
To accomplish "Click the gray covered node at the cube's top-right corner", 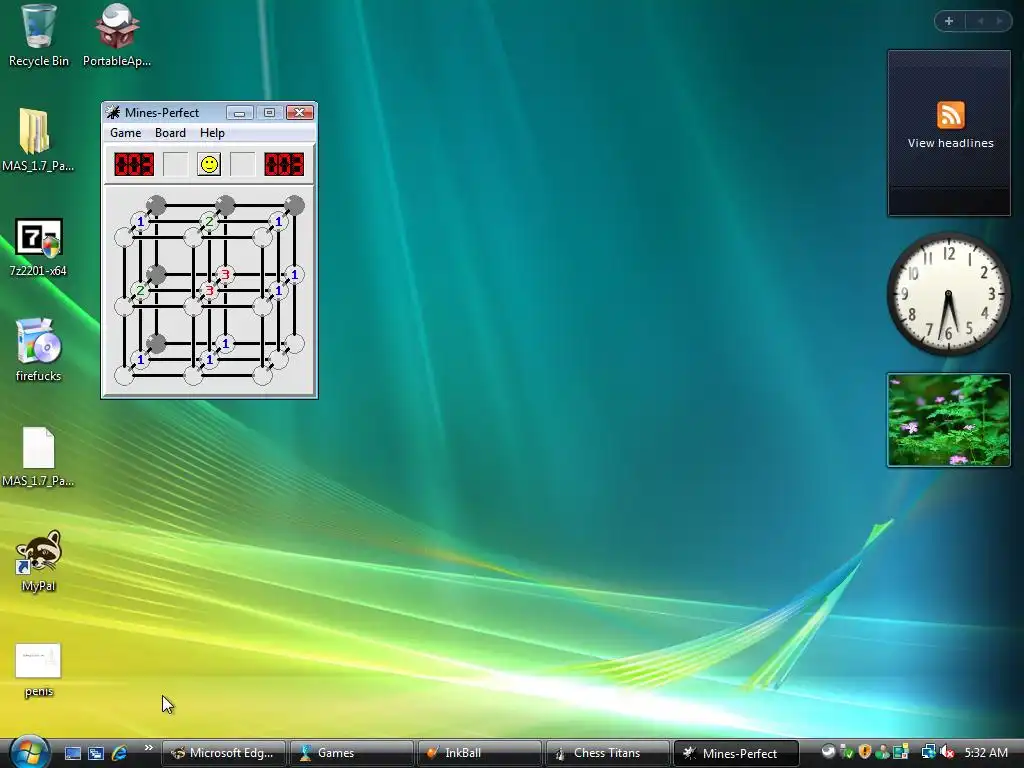I will tap(295, 205).
